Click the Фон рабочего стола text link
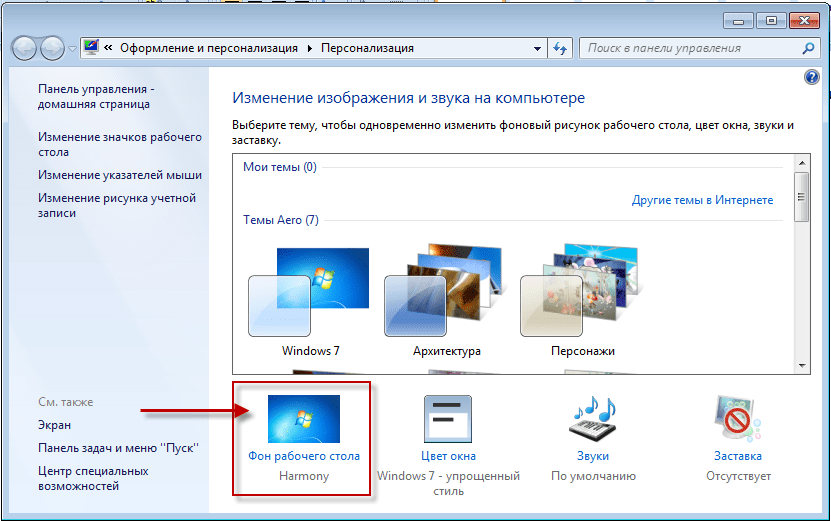831x521 pixels. 304,456
